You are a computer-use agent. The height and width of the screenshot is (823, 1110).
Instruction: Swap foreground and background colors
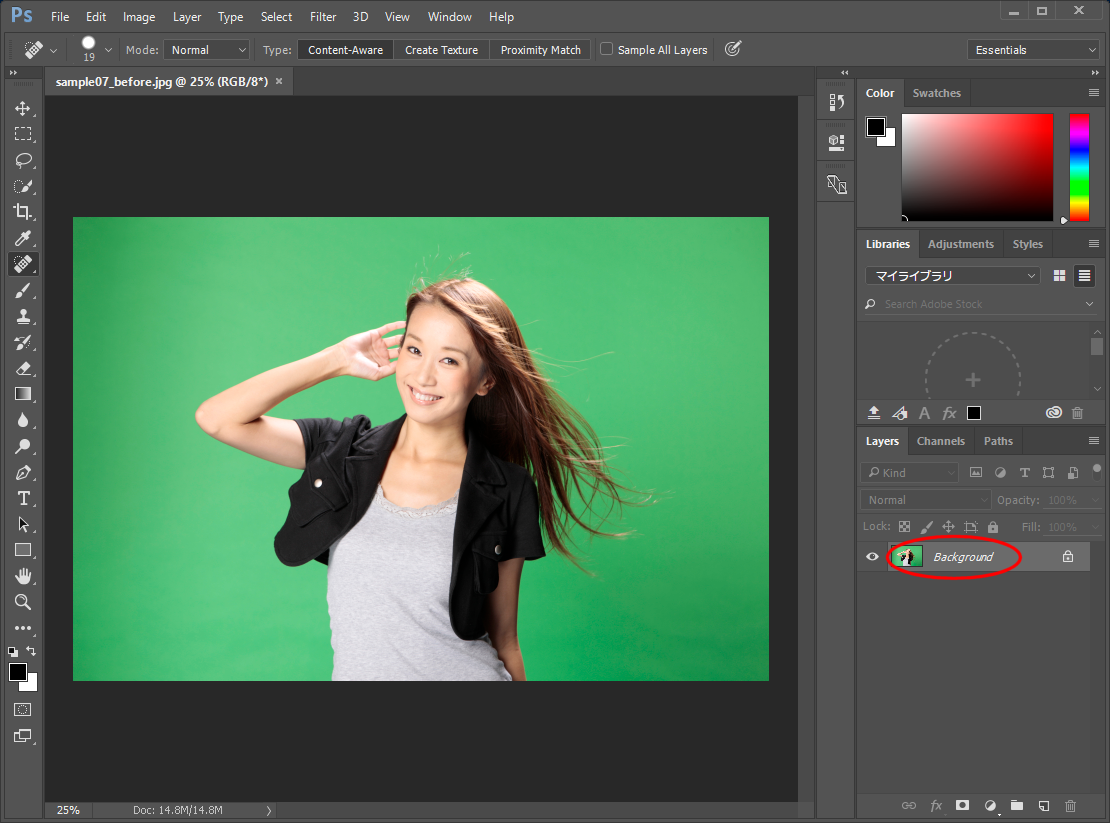point(31,650)
